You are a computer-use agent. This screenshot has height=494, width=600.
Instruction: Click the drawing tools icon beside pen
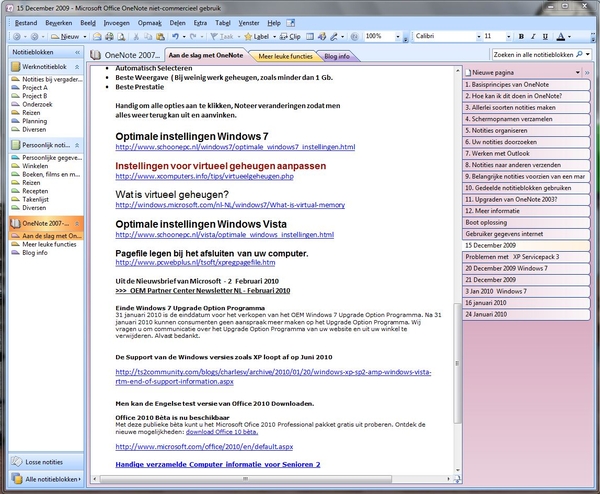click(x=322, y=36)
